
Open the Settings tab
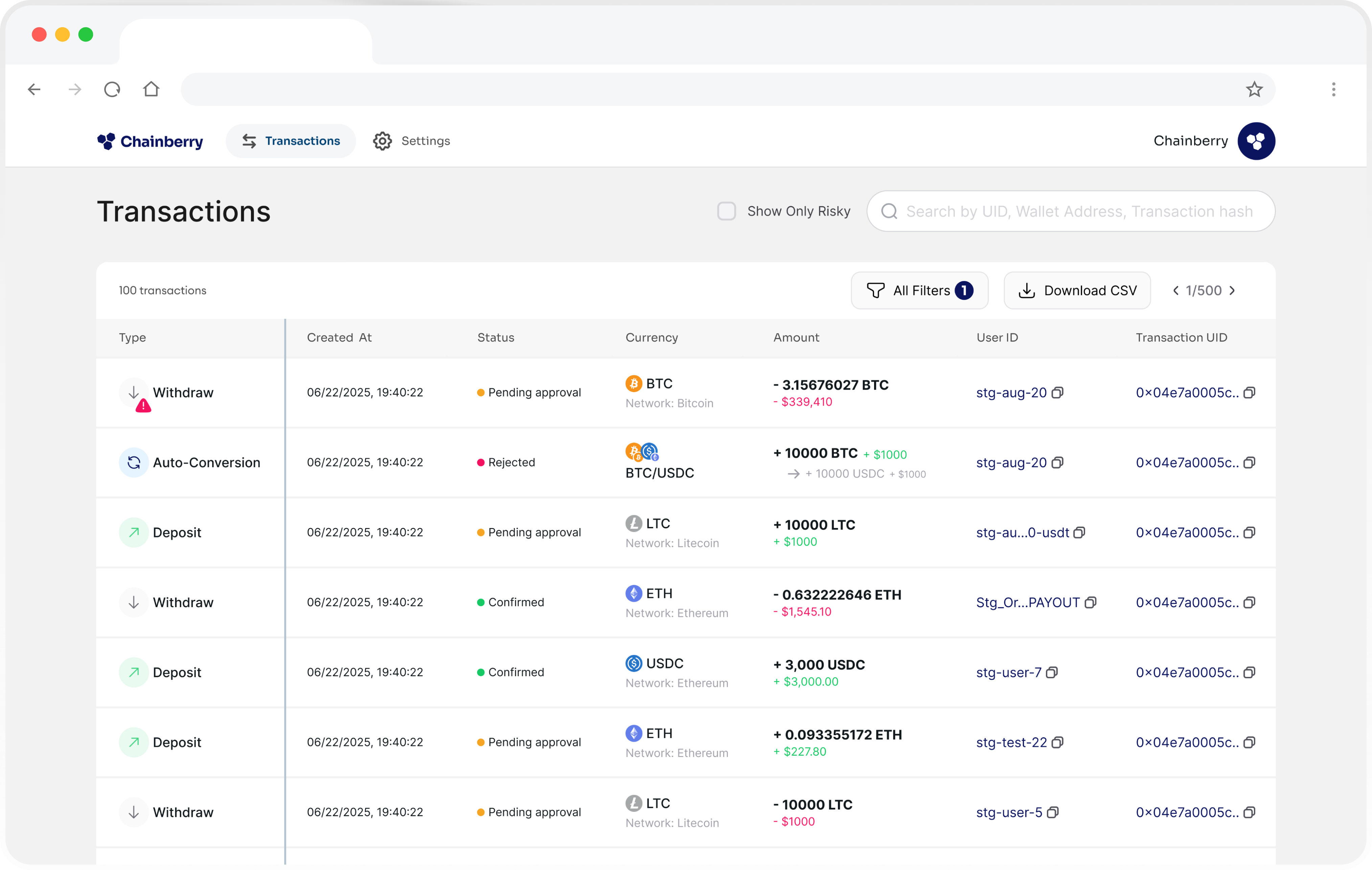(411, 141)
